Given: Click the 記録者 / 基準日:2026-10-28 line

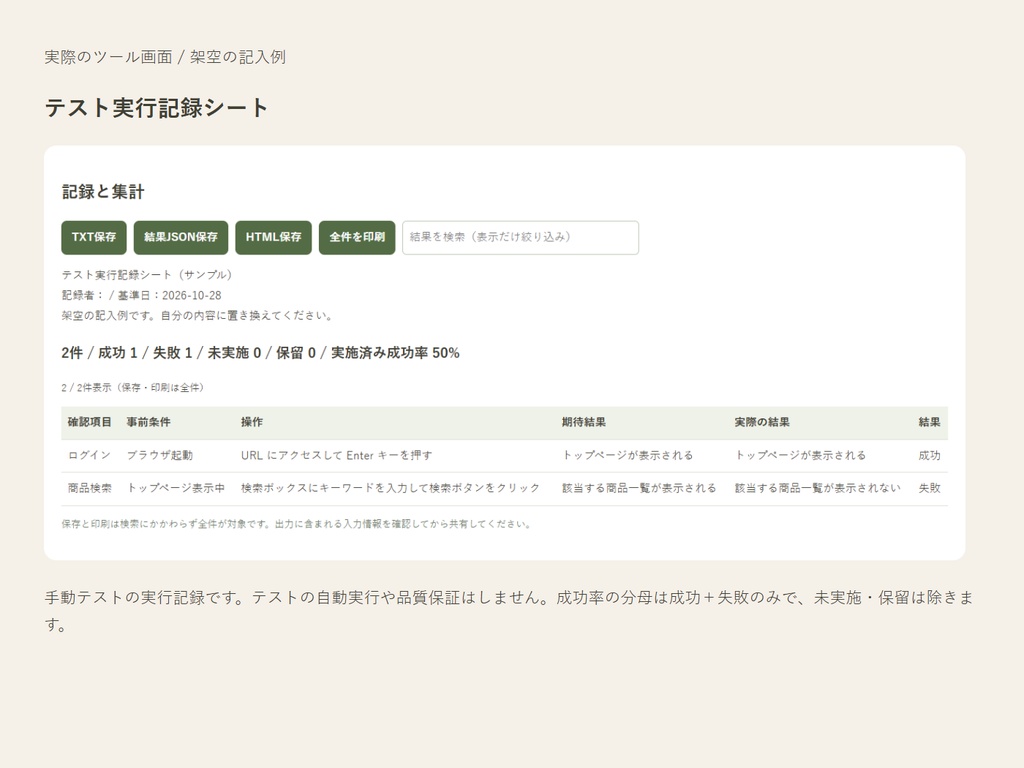Looking at the screenshot, I should coord(141,295).
